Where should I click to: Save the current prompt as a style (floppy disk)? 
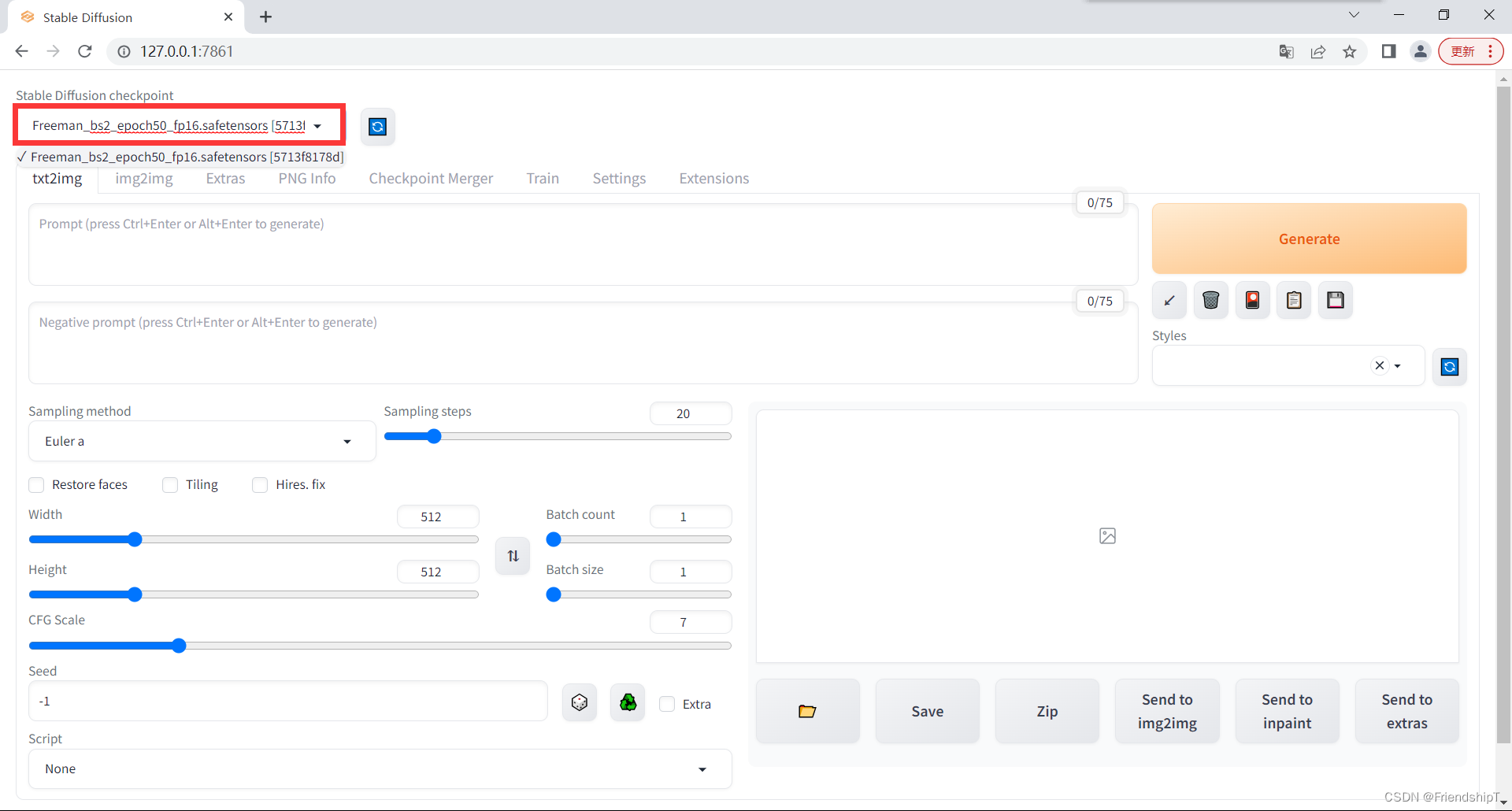point(1336,300)
